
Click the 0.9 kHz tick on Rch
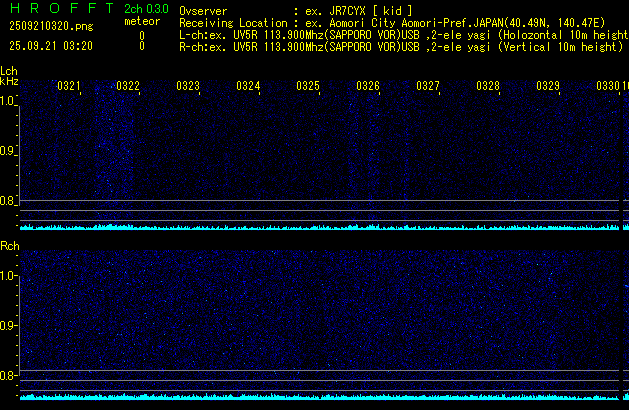pyautogui.click(x=9, y=326)
